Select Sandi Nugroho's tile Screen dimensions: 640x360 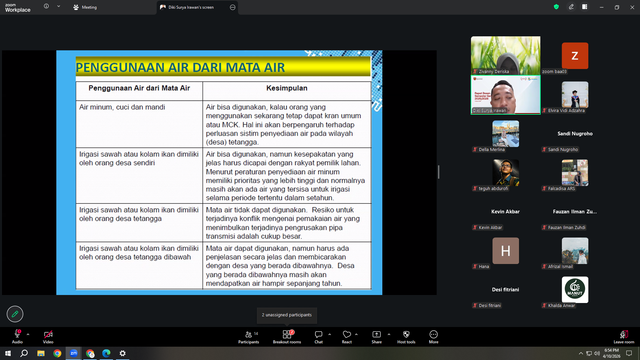(575, 133)
